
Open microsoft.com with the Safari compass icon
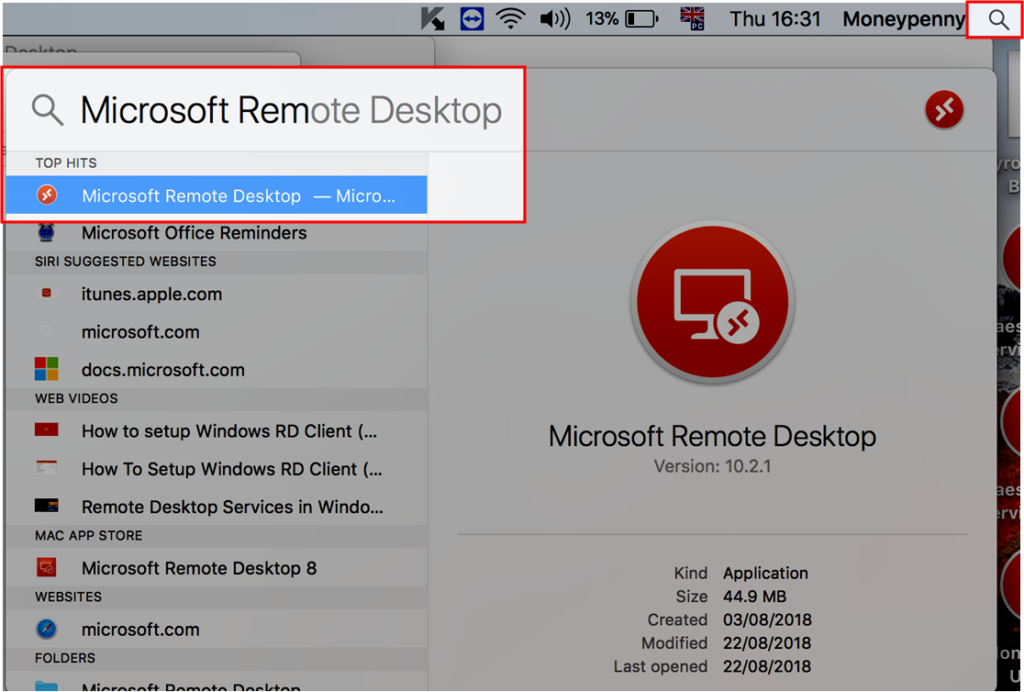[x=216, y=629]
